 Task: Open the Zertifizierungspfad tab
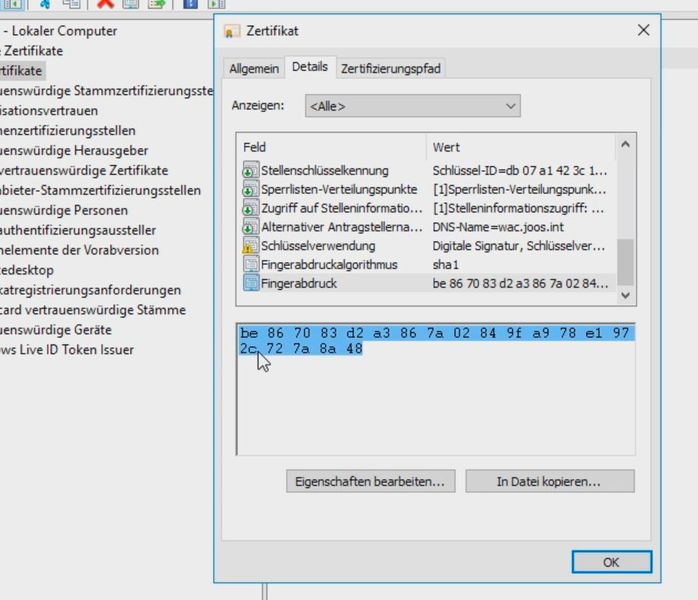tap(391, 69)
